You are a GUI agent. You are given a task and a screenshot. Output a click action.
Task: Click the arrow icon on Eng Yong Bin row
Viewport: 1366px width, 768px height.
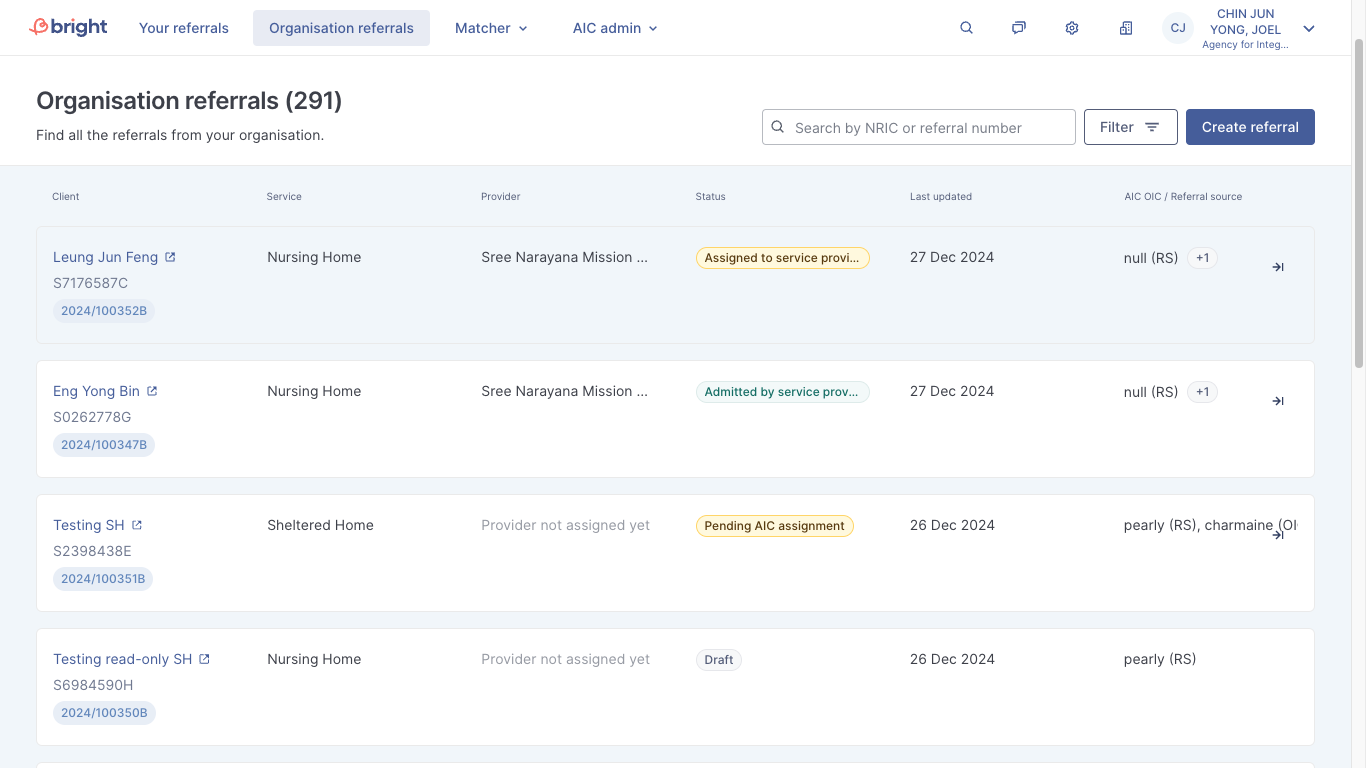coord(1278,401)
